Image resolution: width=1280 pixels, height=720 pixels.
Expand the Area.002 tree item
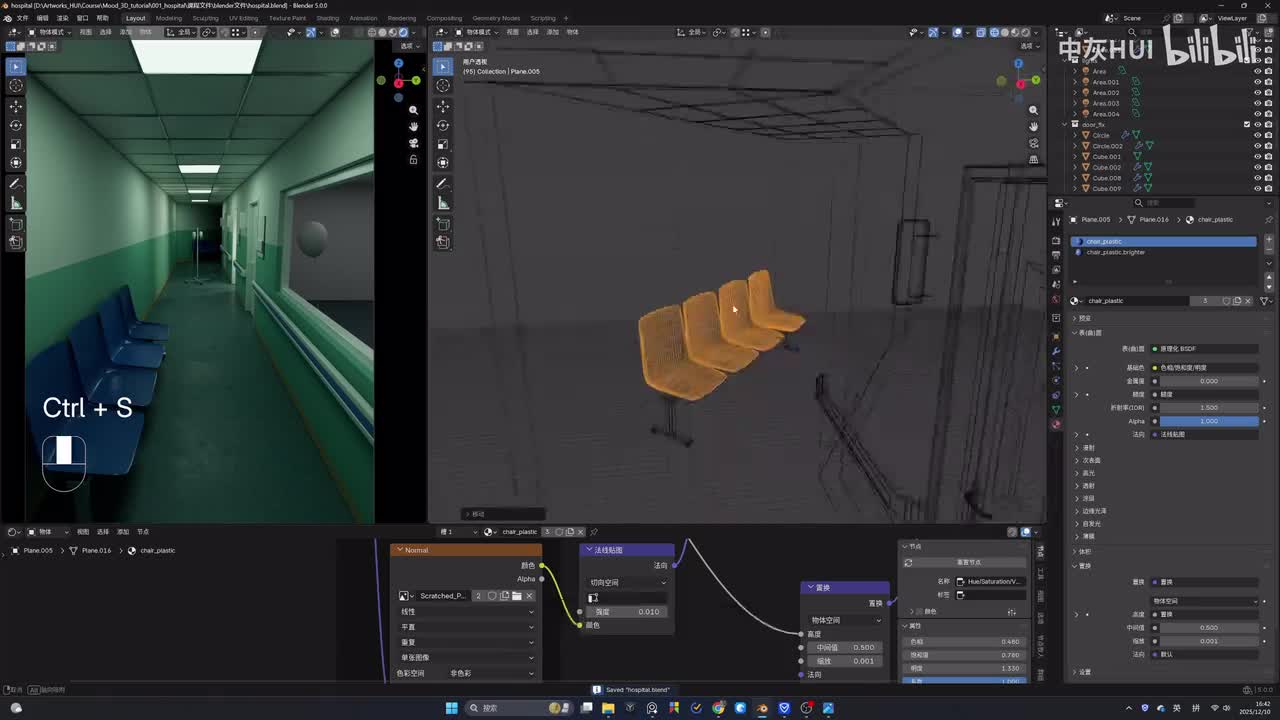1075,93
